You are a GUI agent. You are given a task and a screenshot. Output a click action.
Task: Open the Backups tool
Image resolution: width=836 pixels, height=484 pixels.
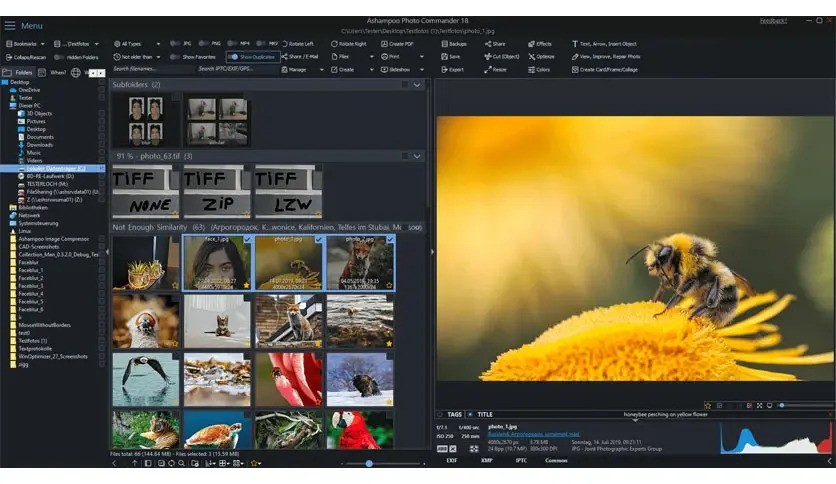coord(454,44)
